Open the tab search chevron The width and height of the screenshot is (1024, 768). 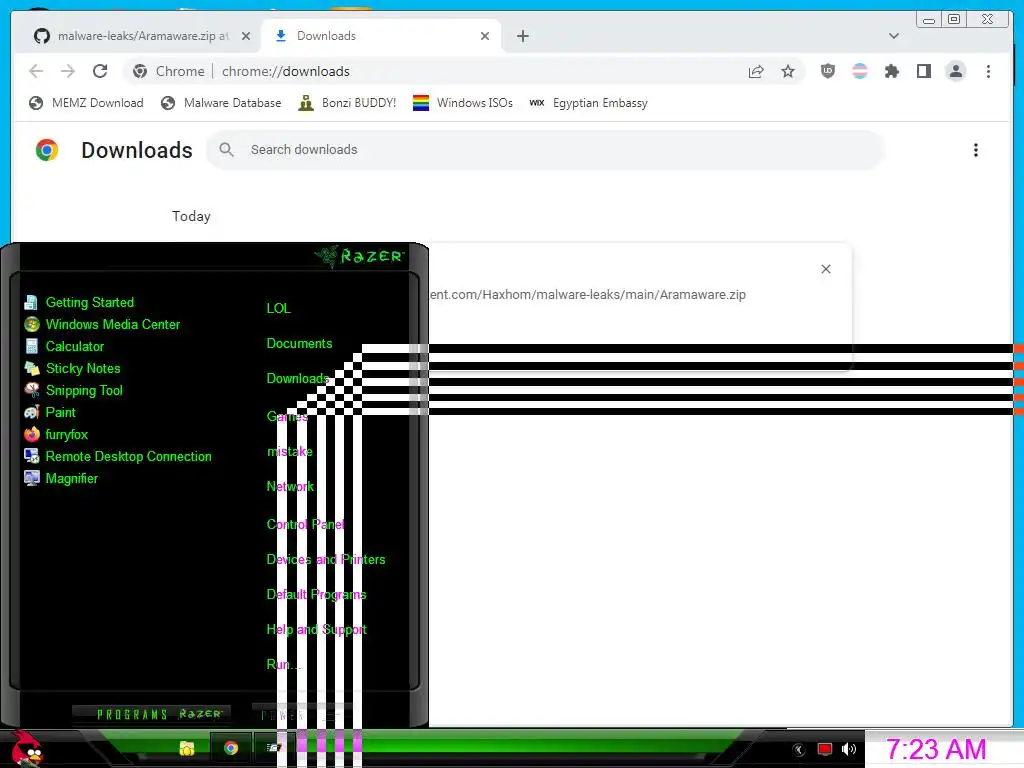893,36
